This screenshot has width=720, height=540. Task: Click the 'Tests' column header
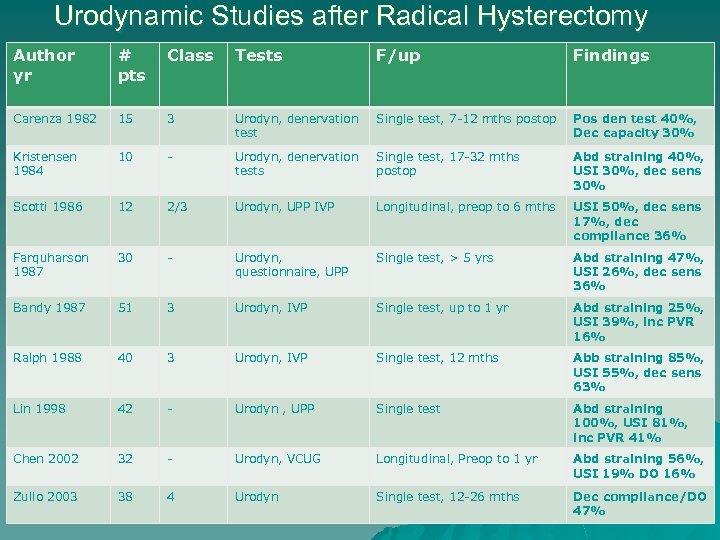coord(298,74)
